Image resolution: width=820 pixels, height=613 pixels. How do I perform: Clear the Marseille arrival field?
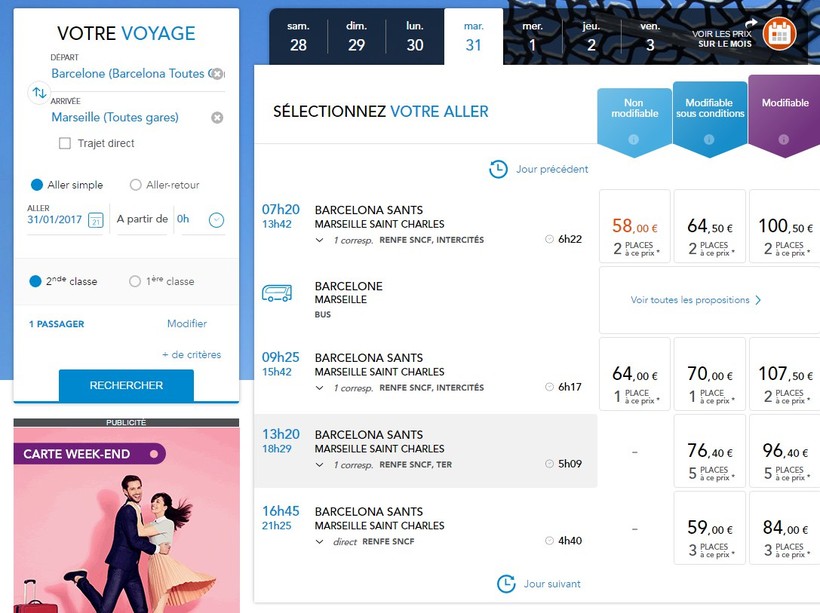pos(217,118)
